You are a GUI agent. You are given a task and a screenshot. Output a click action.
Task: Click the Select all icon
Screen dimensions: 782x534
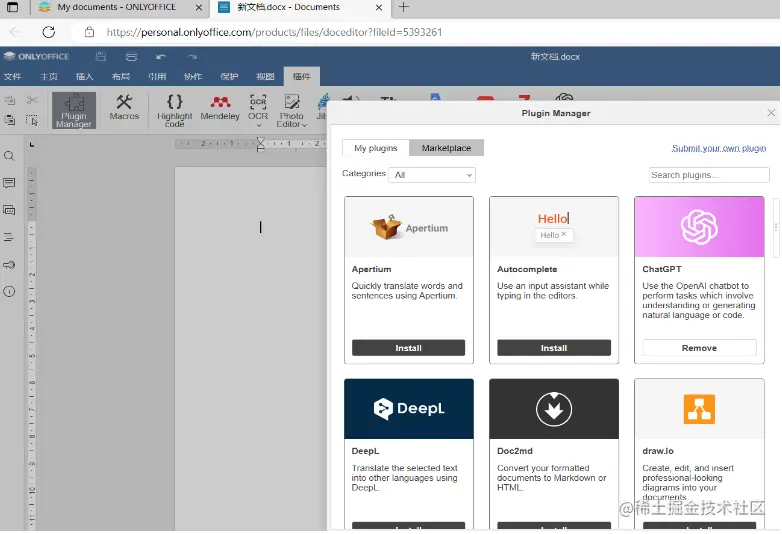(32, 120)
